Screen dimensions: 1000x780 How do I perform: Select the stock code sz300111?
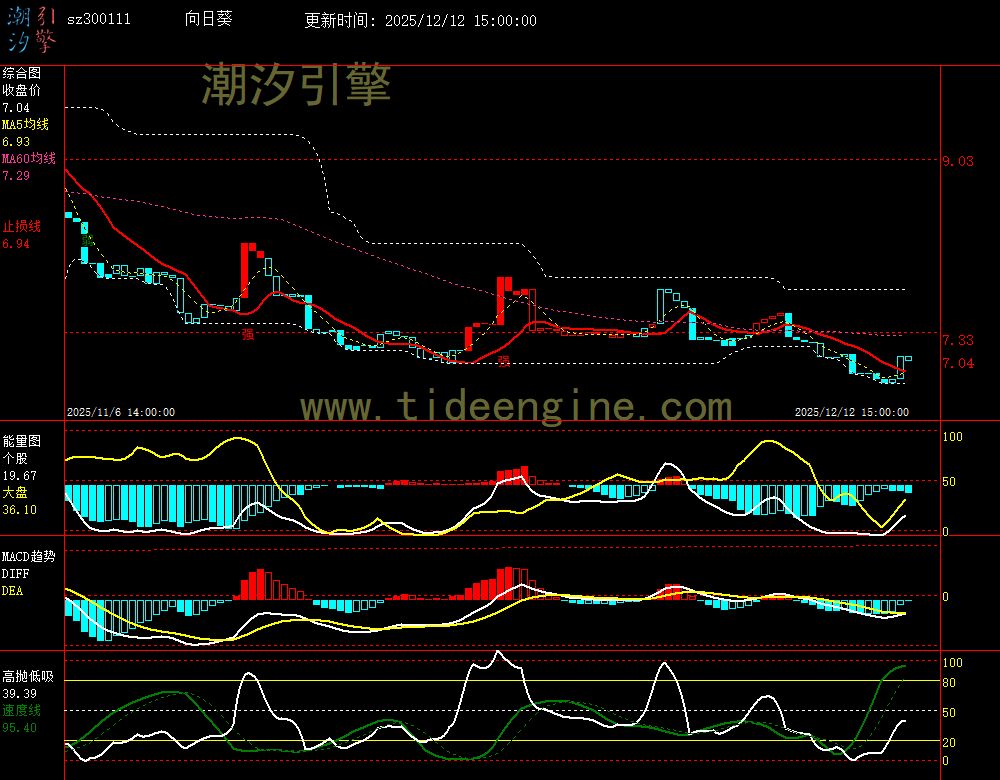tap(98, 20)
